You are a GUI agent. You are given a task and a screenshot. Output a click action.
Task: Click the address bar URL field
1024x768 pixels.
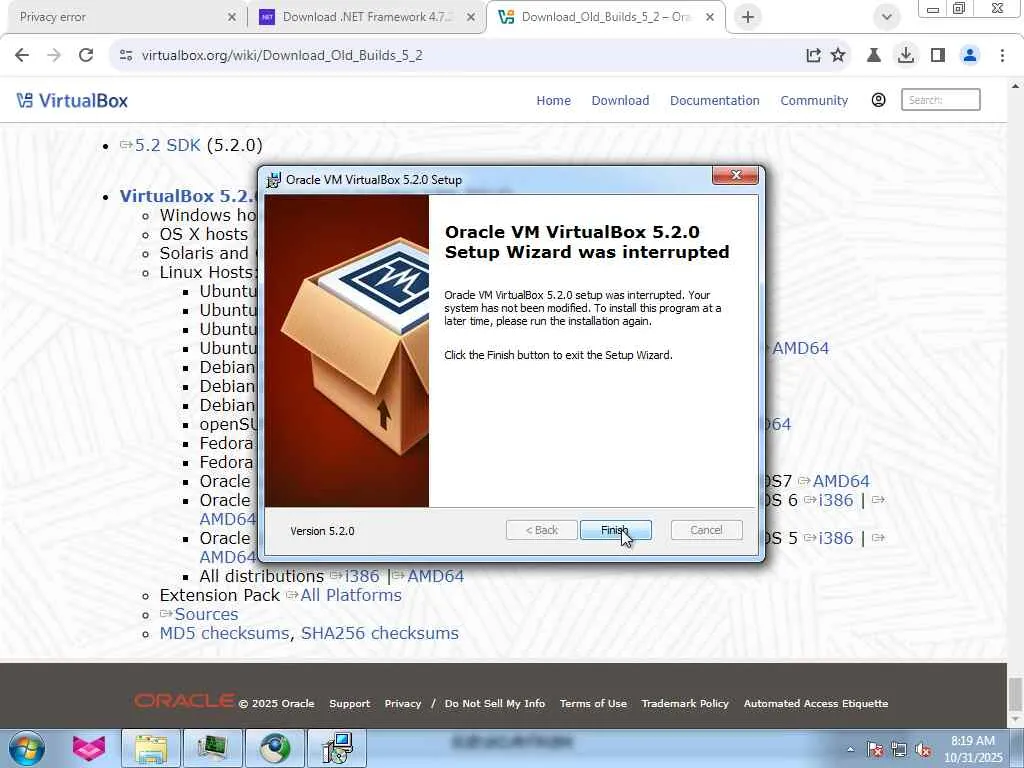pos(457,56)
